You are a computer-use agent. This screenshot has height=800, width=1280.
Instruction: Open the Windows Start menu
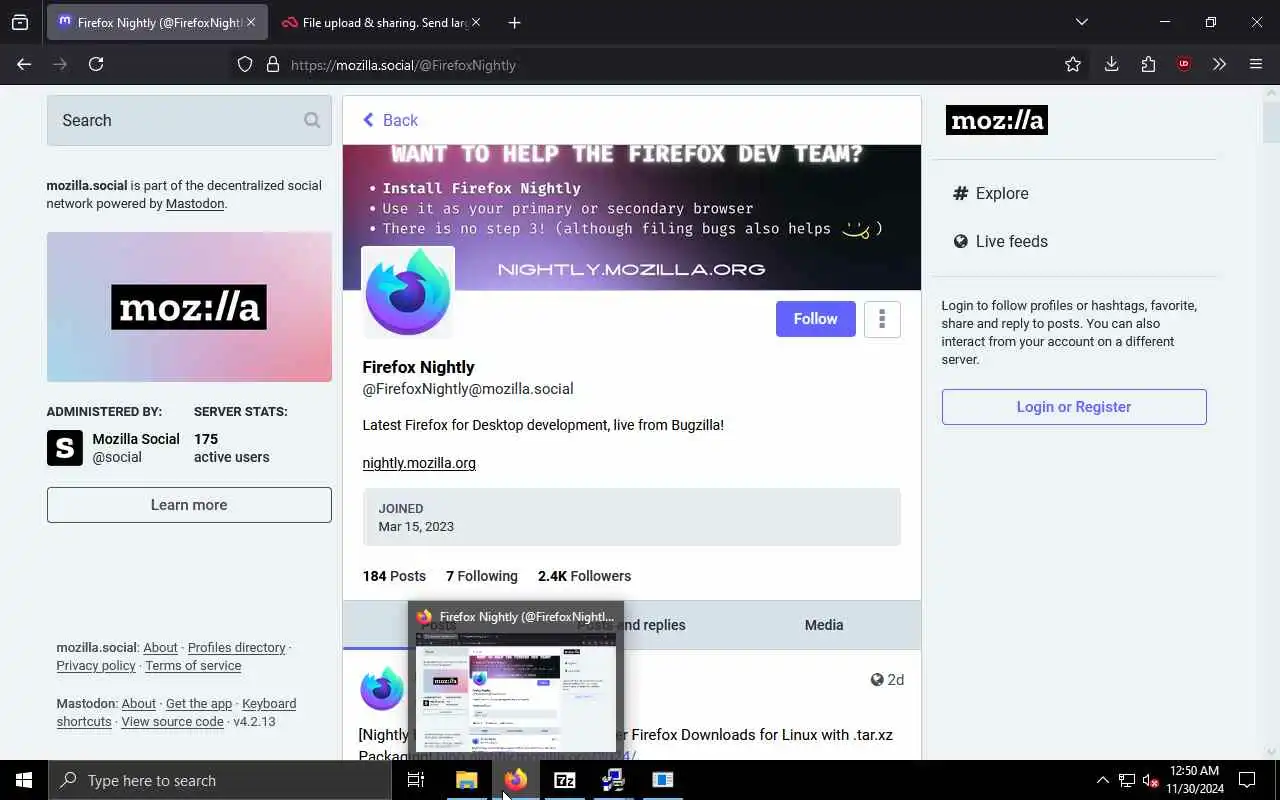[24, 780]
